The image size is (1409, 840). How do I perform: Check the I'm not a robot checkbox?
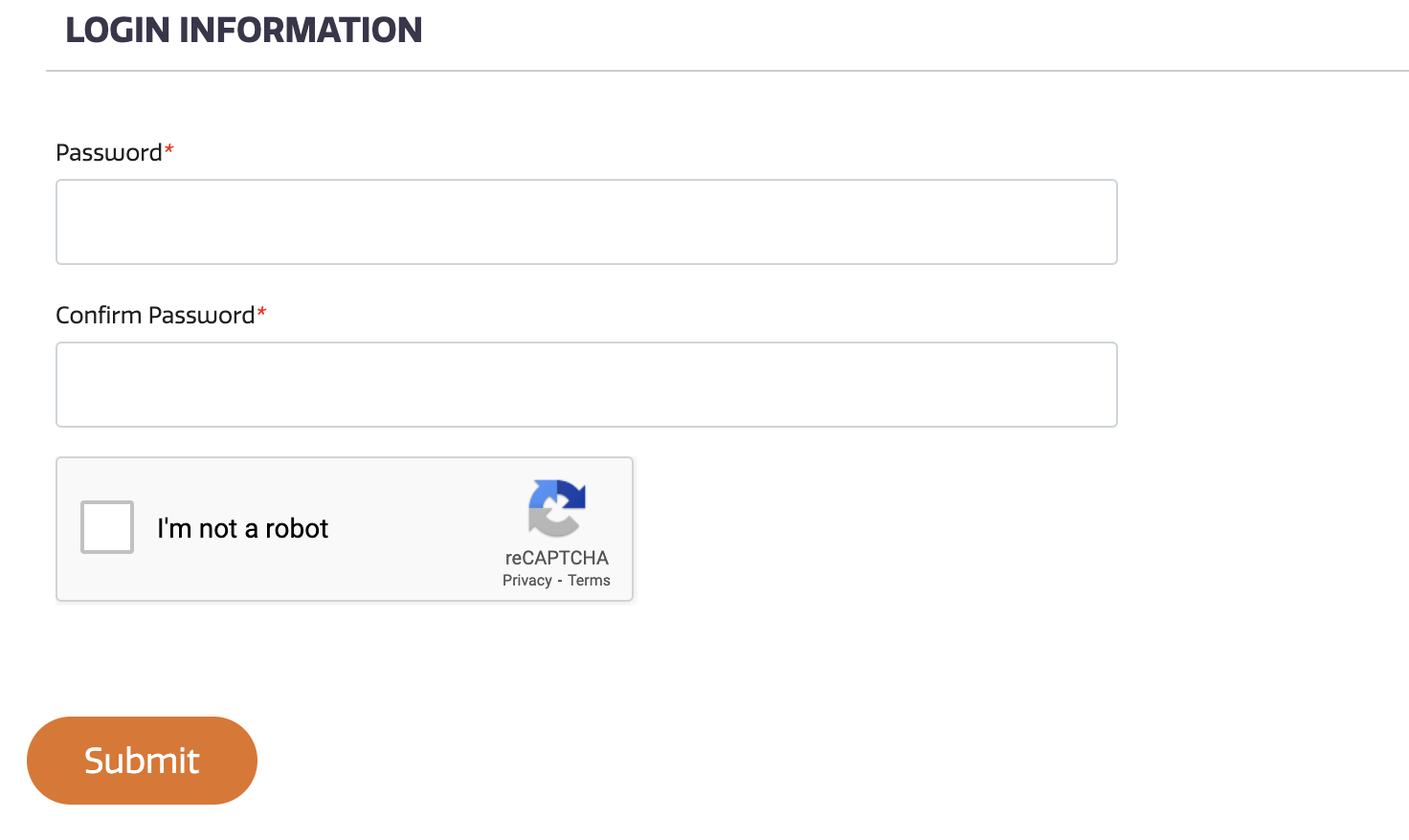click(107, 527)
